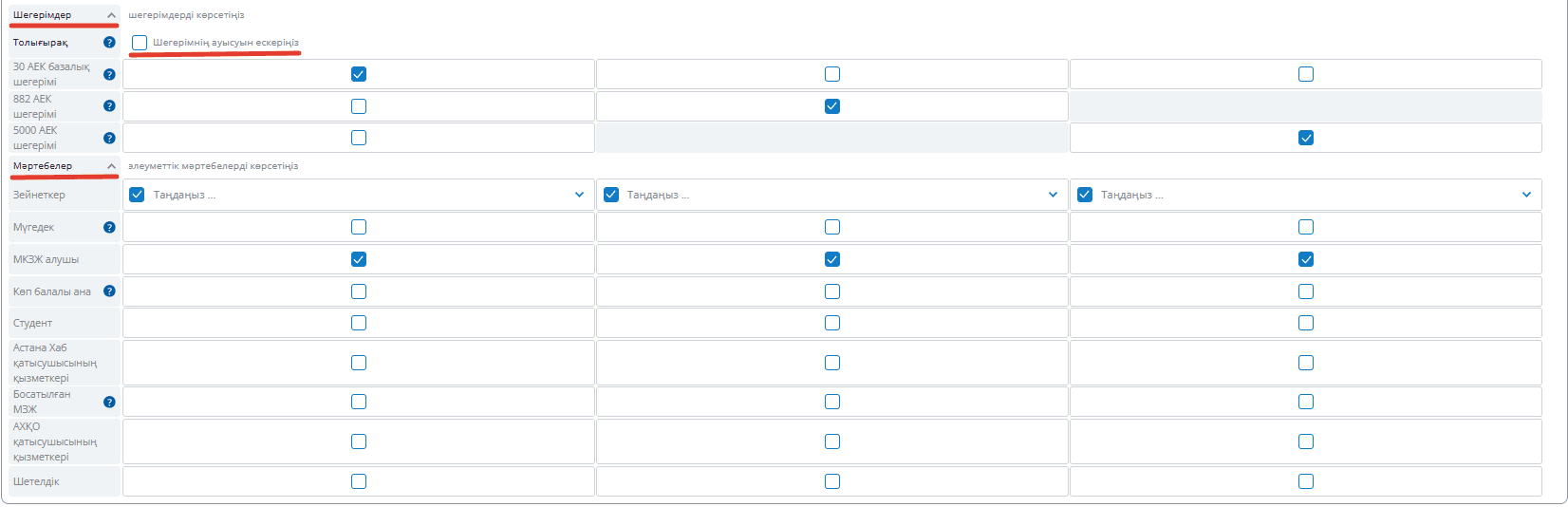1568x507 pixels.
Task: Uncheck 5000 АЕК шегерімі in third column
Action: [1306, 138]
